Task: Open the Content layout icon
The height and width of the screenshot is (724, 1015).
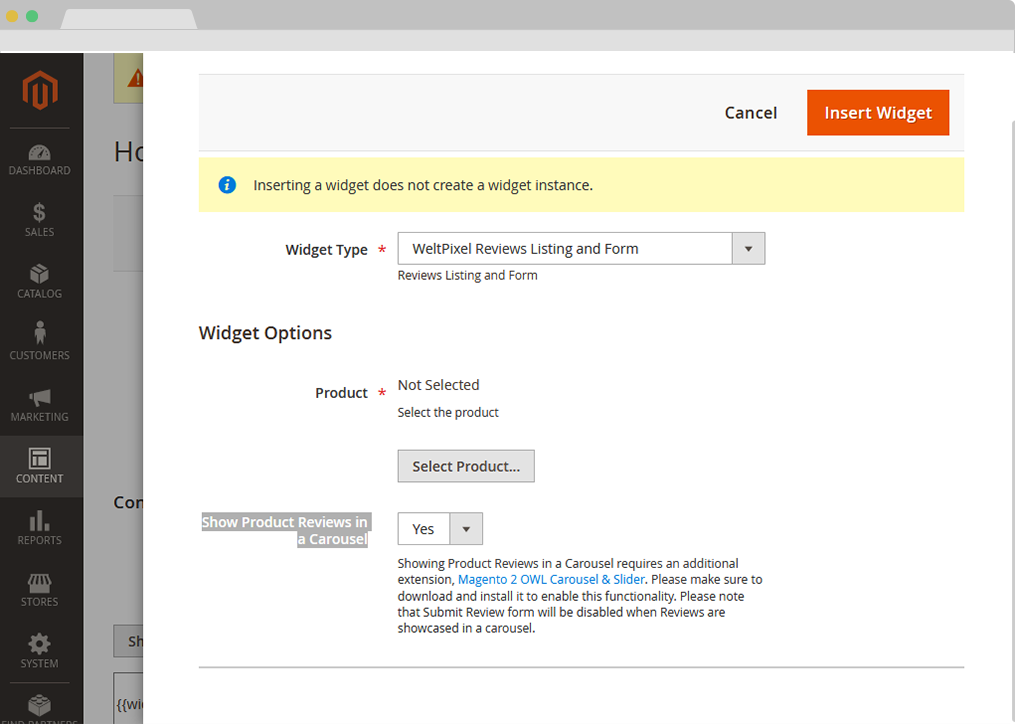Action: pos(40,459)
